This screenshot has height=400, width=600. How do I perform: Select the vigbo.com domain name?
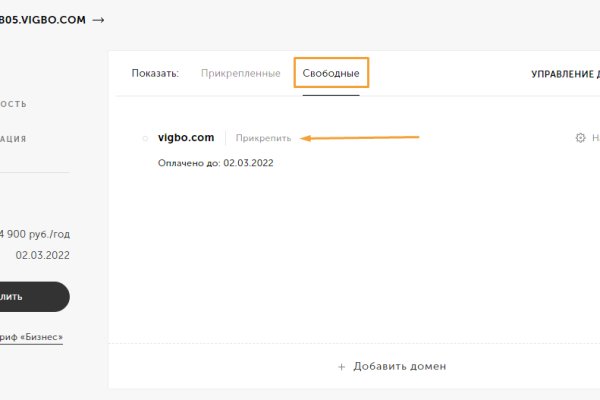pyautogui.click(x=186, y=138)
